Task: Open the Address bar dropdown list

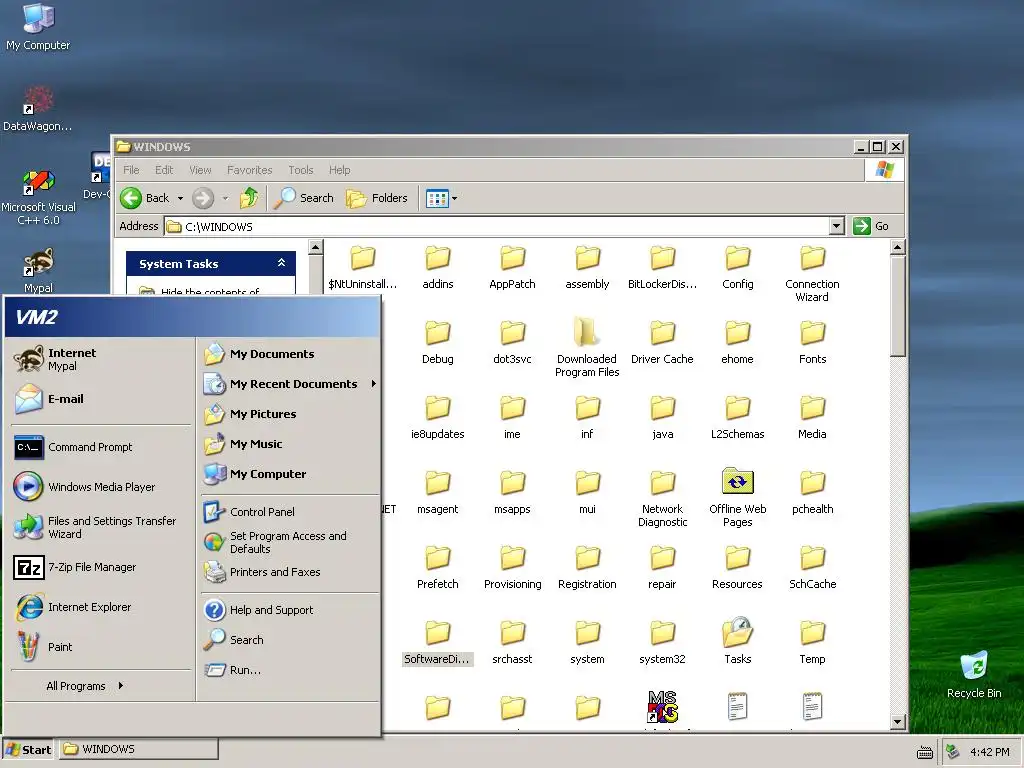Action: coord(837,226)
